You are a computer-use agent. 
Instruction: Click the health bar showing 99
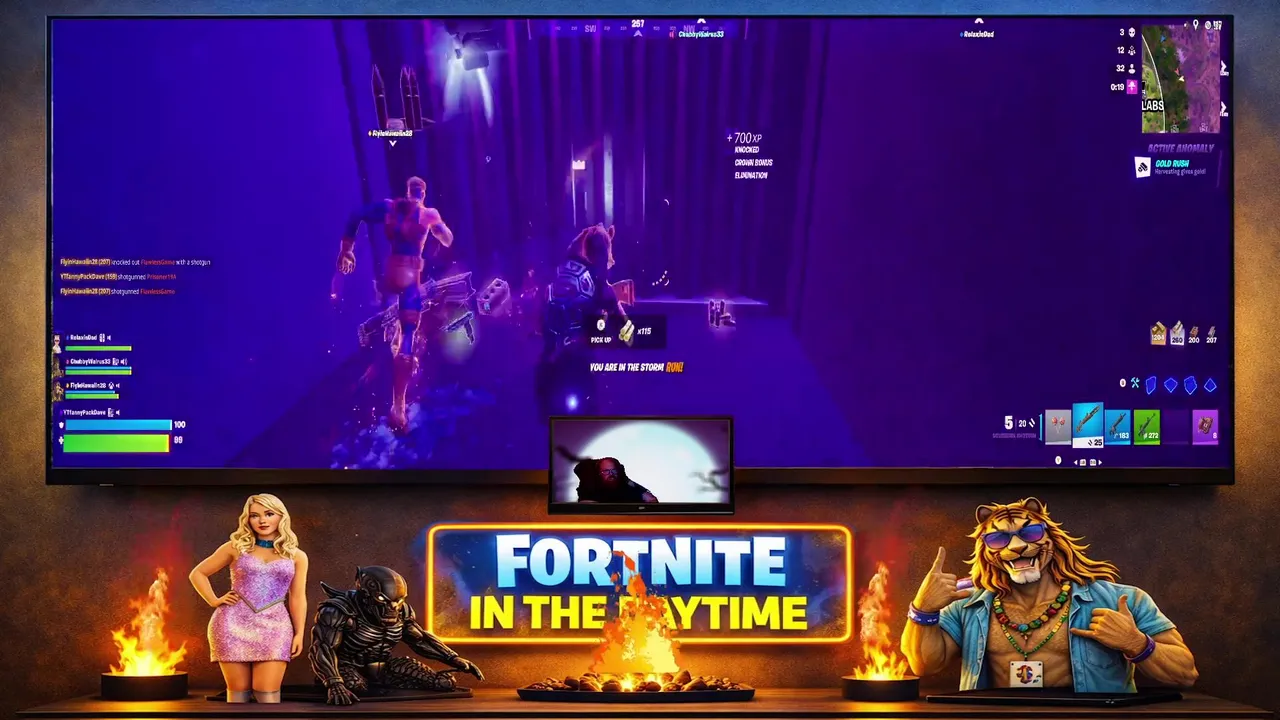tap(116, 443)
